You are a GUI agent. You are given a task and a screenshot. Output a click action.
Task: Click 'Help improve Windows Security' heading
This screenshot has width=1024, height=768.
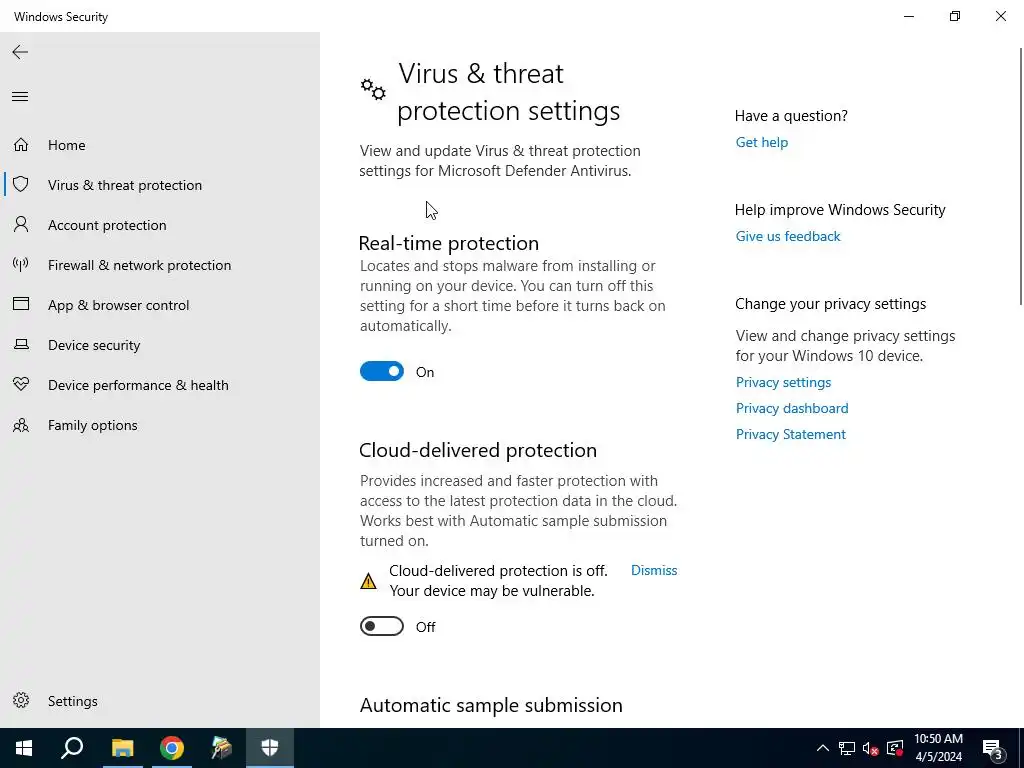[840, 210]
